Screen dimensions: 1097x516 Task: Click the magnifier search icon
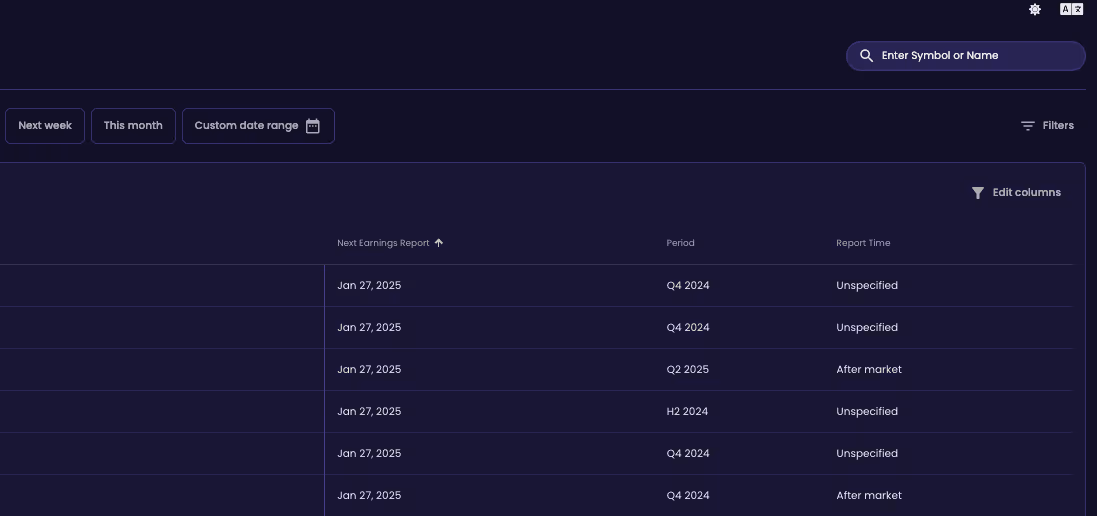coord(866,56)
